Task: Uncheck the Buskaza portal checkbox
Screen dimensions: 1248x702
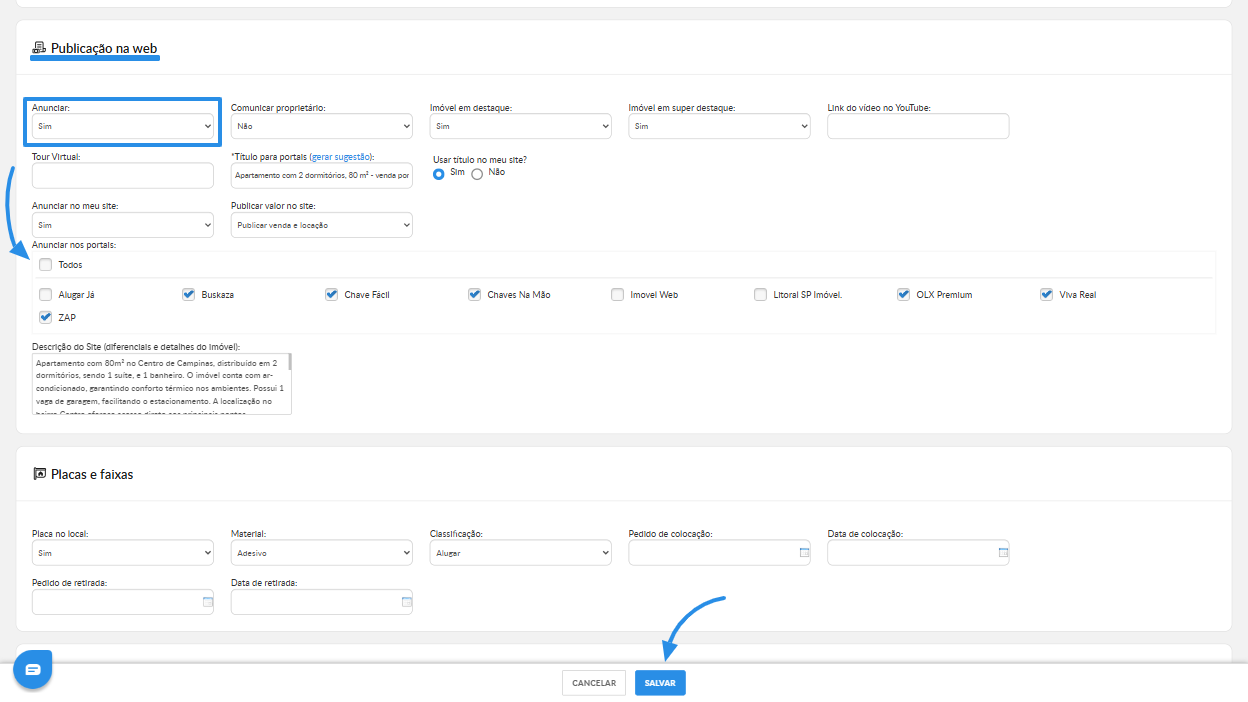Action: 189,295
